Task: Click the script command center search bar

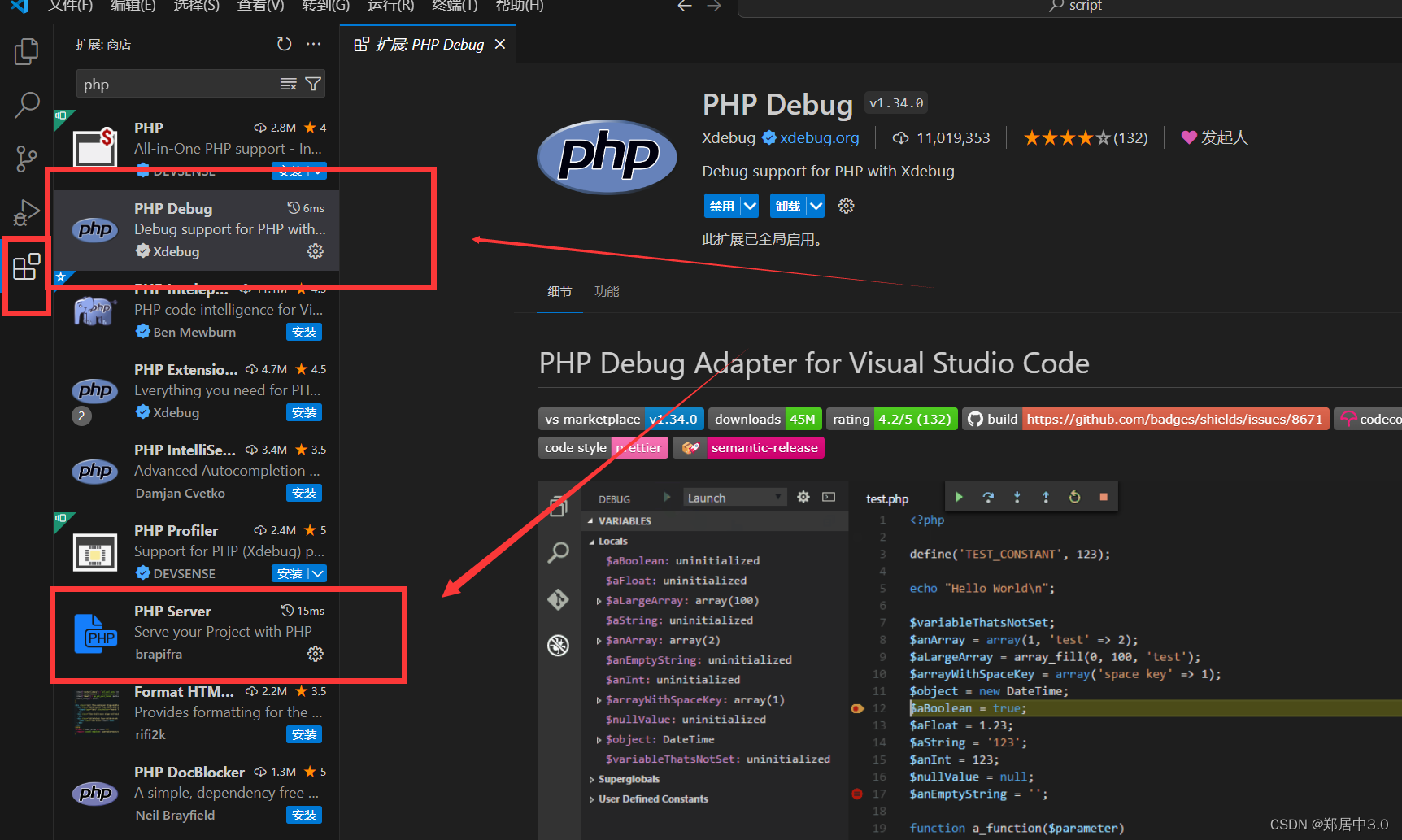Action: pos(1069,7)
